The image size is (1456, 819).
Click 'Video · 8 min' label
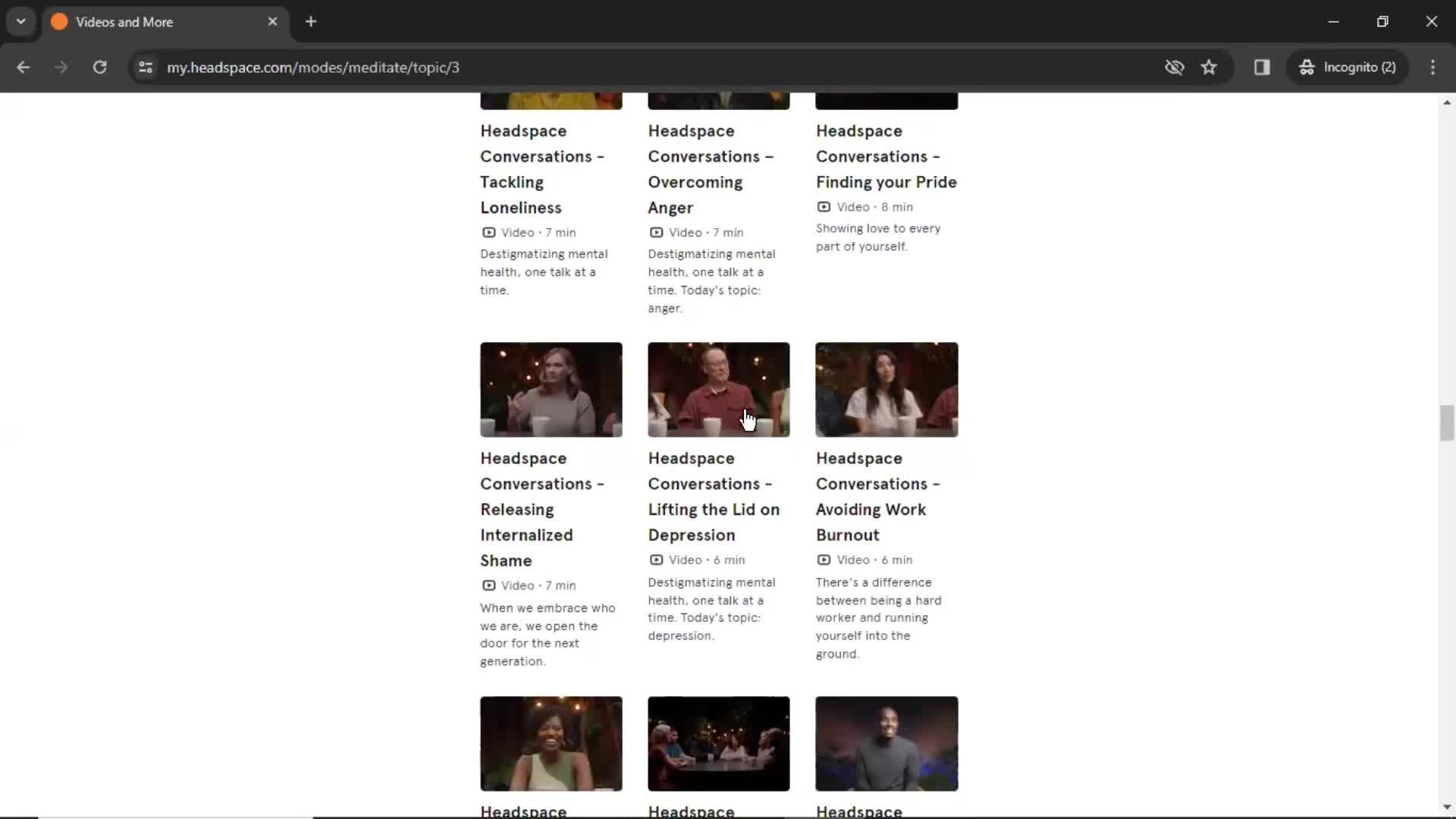[x=874, y=207]
